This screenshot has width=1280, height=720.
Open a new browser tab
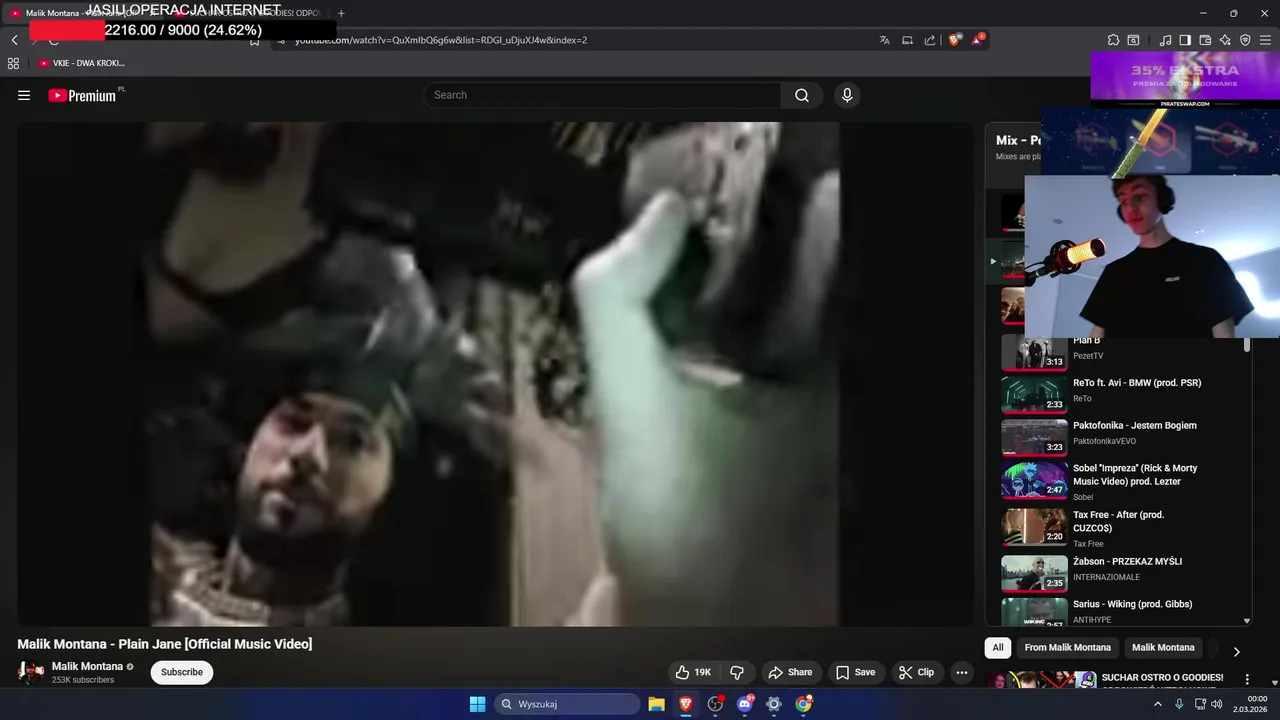click(x=341, y=13)
